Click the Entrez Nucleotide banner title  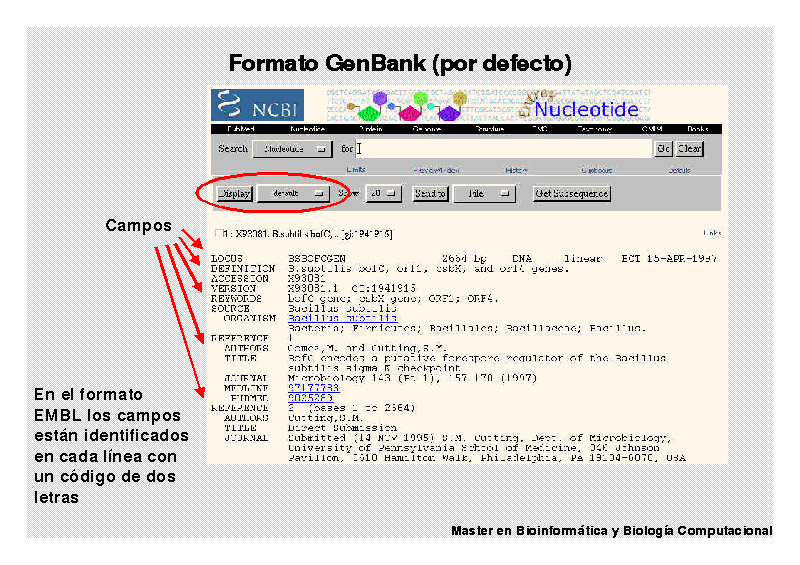tap(585, 108)
